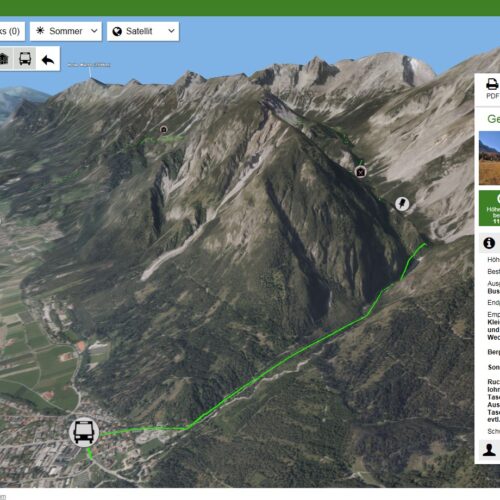Open the tour photo thumbnail

pos(489,158)
